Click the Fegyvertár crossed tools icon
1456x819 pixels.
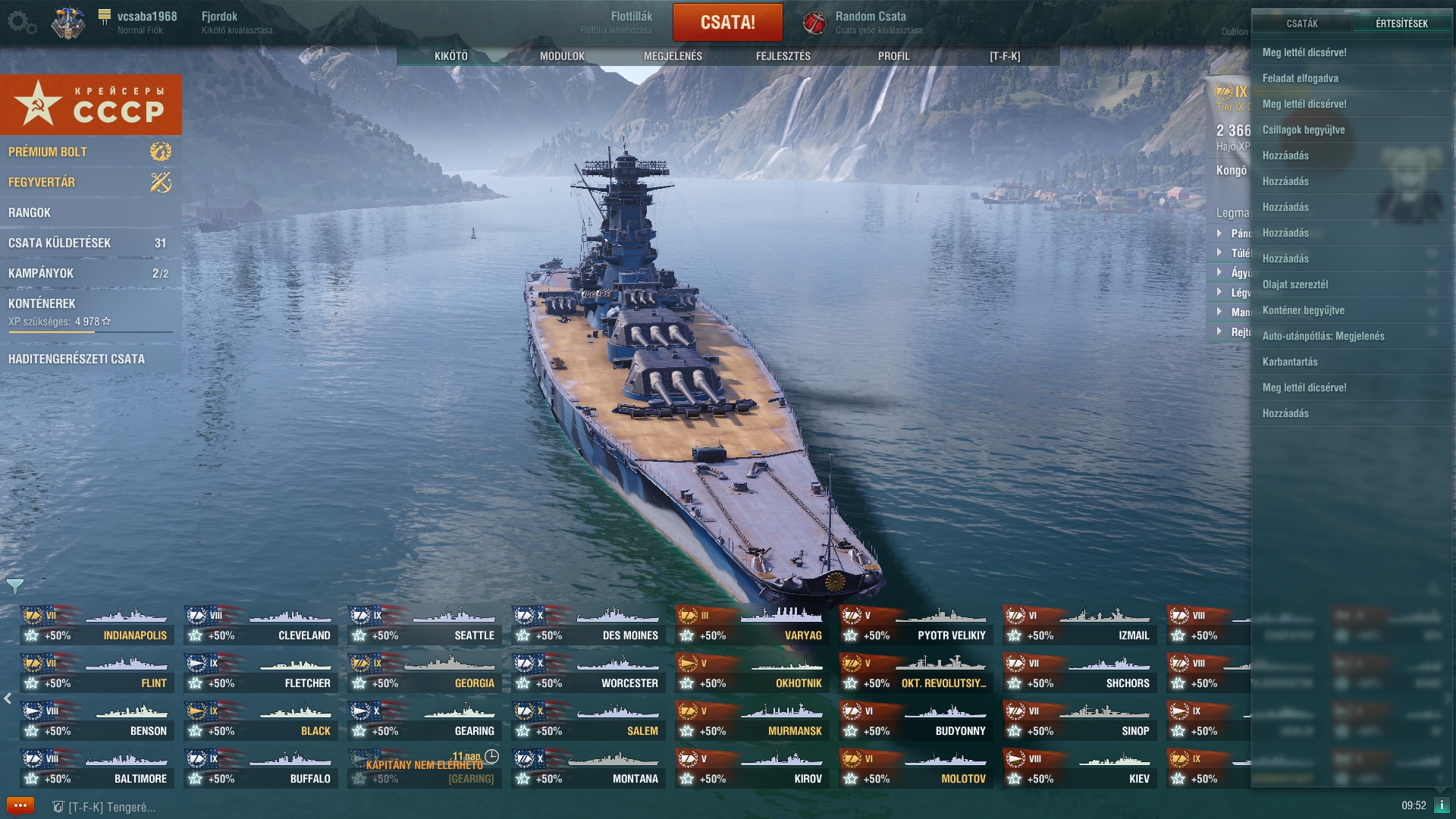(x=160, y=182)
